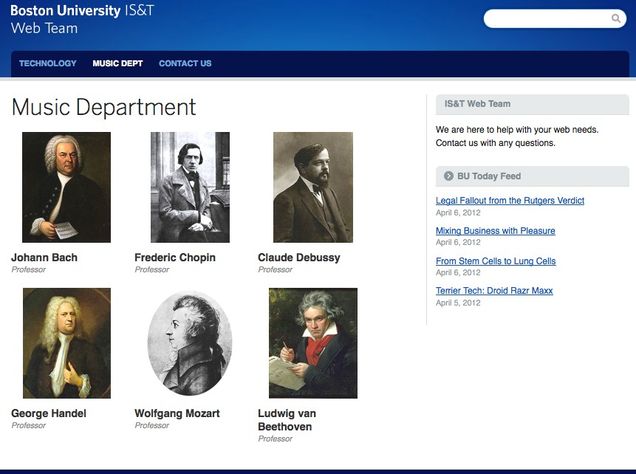Select the name Claude Debussy
This screenshot has height=474, width=636.
299,257
